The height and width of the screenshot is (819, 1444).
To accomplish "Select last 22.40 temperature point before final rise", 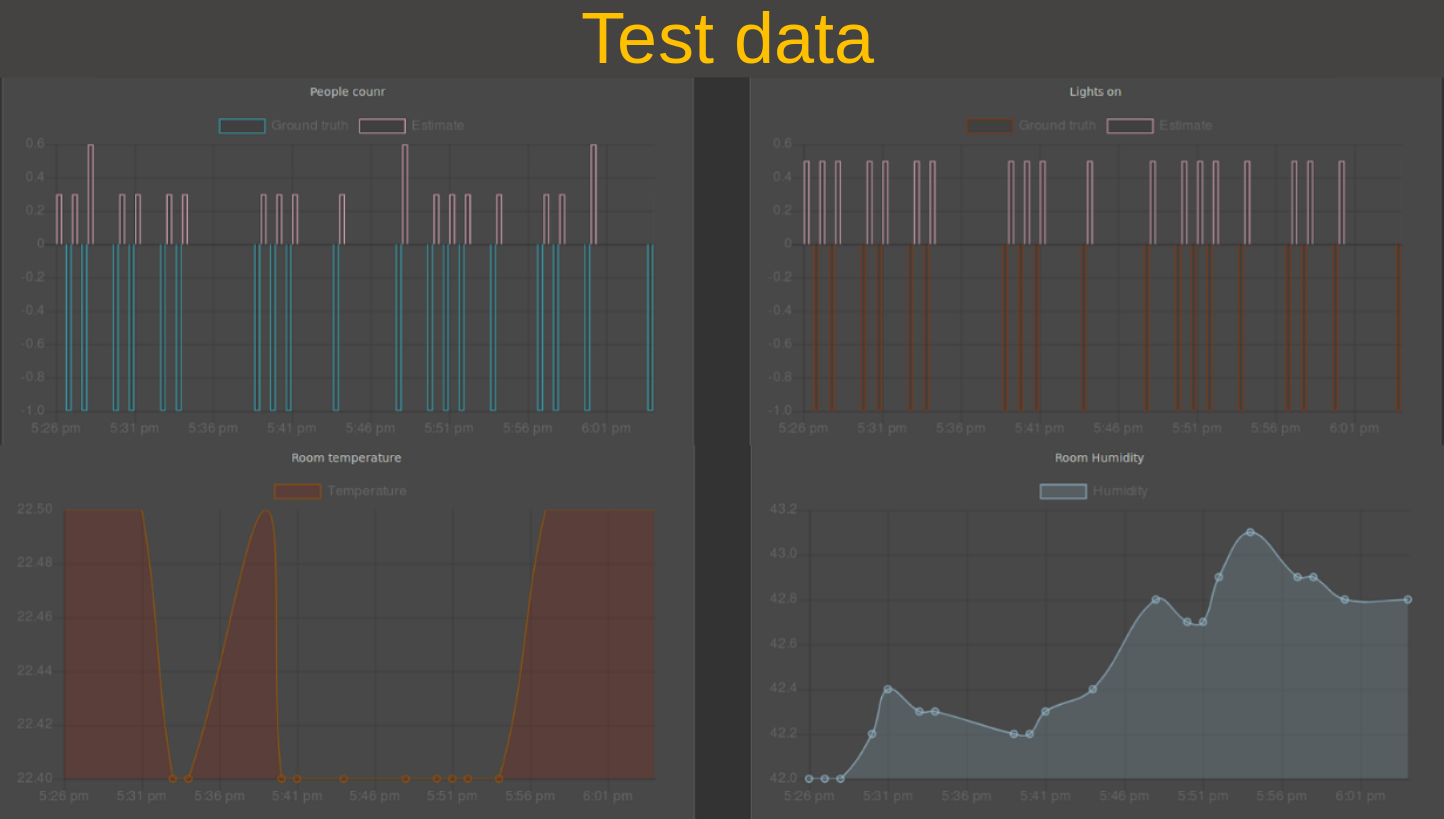I will [x=499, y=778].
